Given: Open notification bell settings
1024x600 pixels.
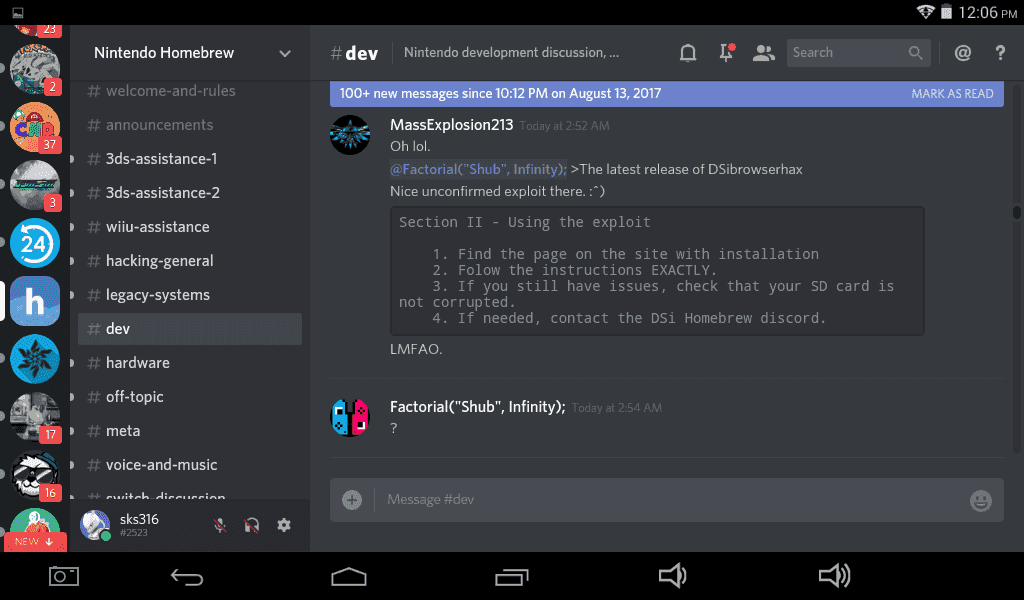Looking at the screenshot, I should coord(688,53).
